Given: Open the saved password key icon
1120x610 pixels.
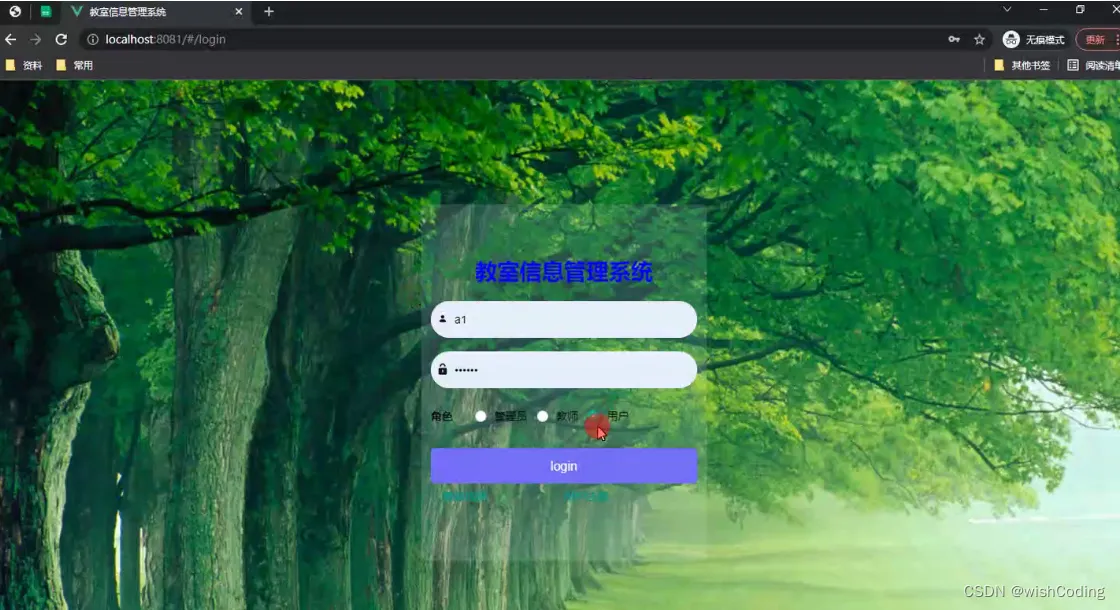Looking at the screenshot, I should coord(954,39).
